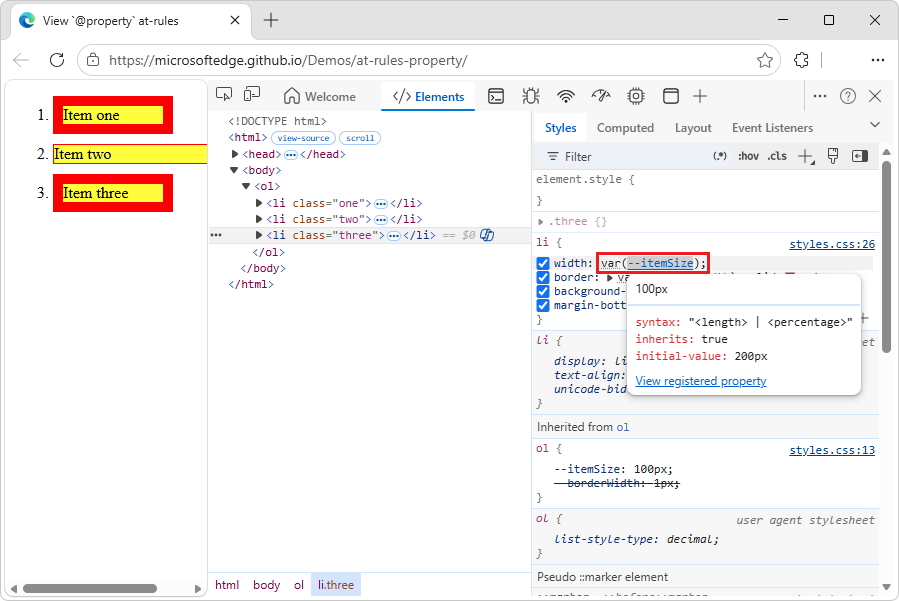Image resolution: width=899 pixels, height=601 pixels.
Task: Expand the head element
Action: click(234, 154)
